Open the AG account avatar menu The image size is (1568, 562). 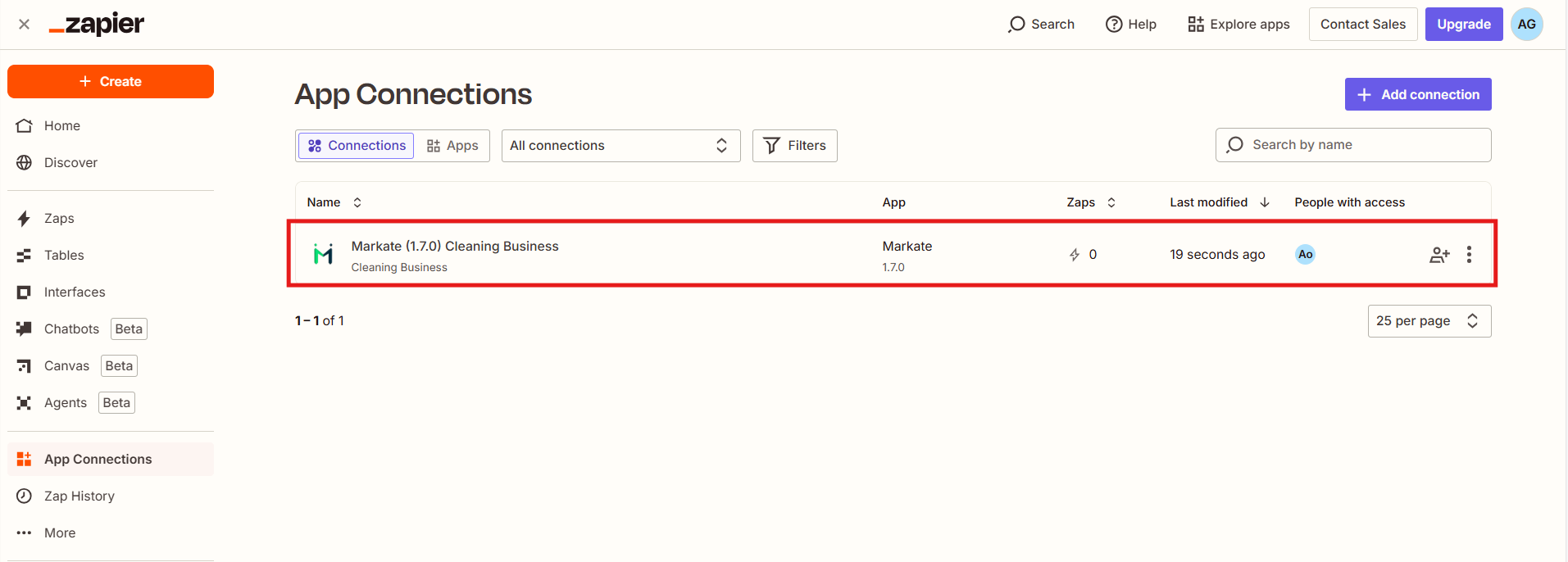pos(1527,25)
